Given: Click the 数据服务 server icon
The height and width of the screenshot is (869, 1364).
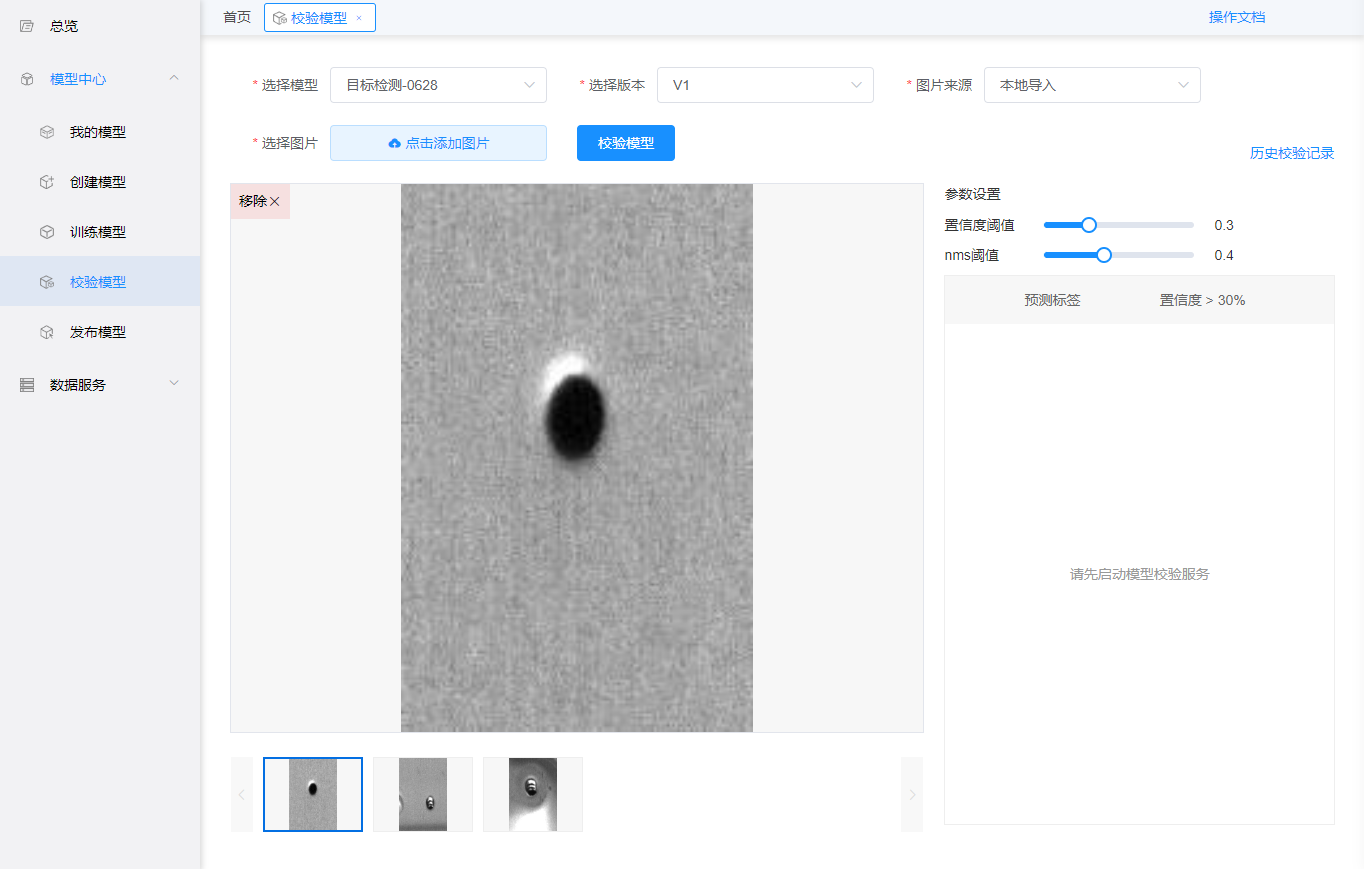Looking at the screenshot, I should point(27,385).
